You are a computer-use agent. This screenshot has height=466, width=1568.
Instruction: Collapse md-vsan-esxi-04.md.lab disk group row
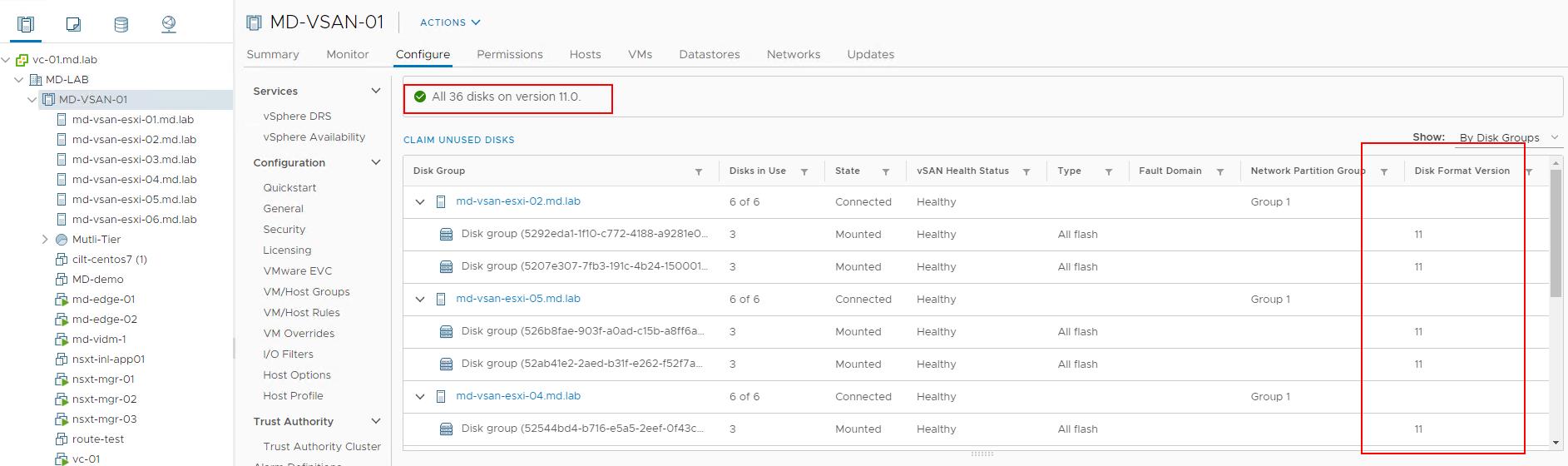420,397
